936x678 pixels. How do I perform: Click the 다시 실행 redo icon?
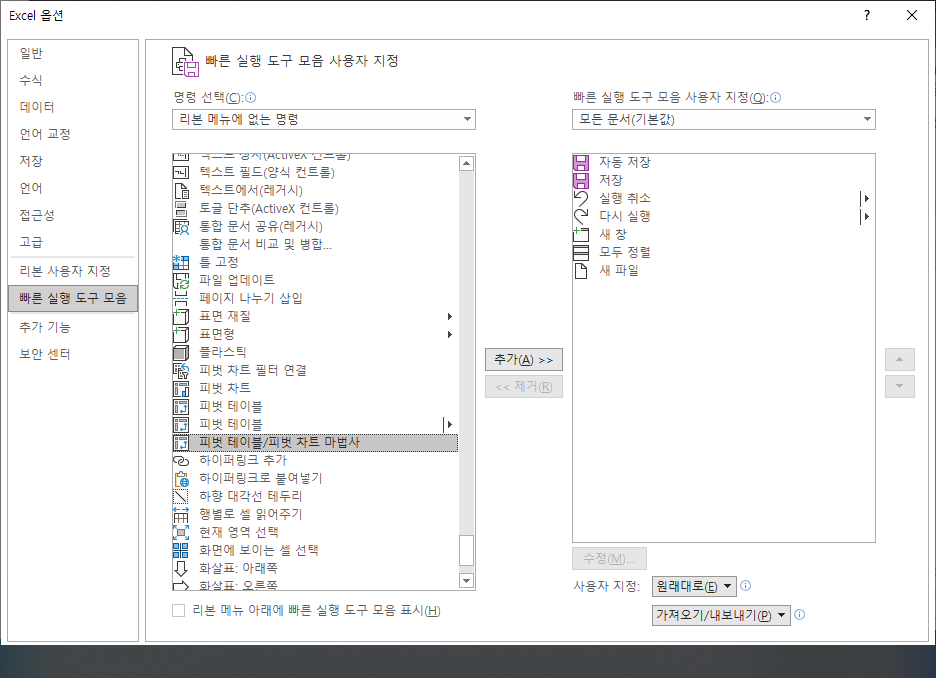[x=581, y=216]
